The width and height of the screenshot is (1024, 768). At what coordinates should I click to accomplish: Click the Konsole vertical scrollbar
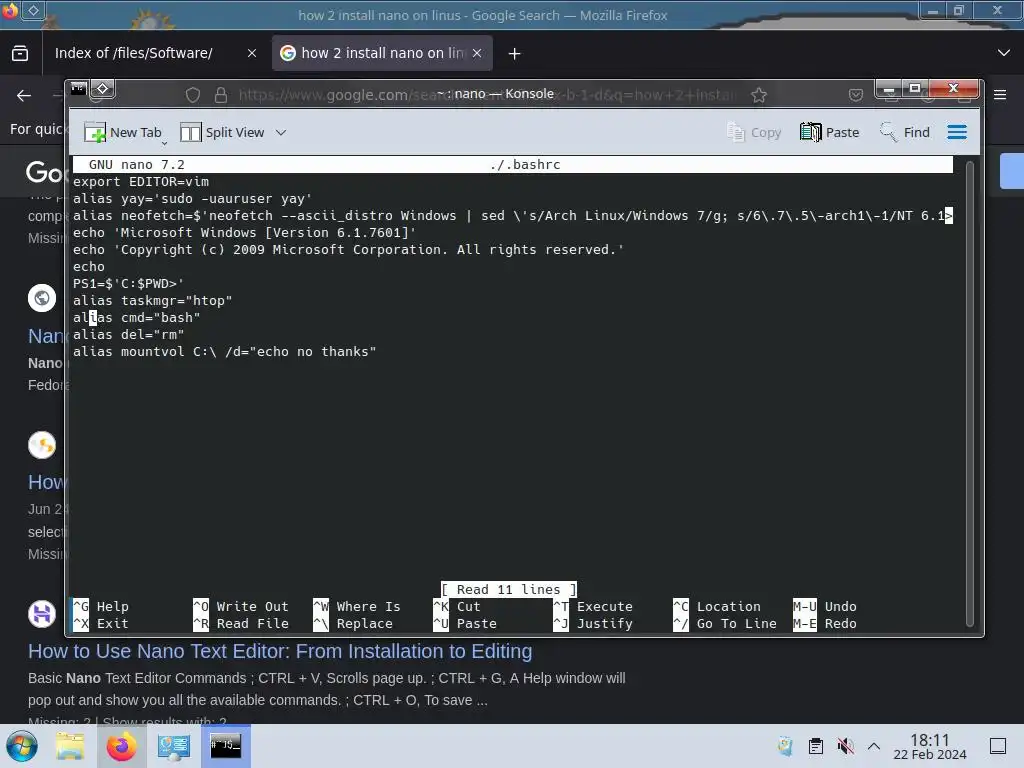point(970,394)
